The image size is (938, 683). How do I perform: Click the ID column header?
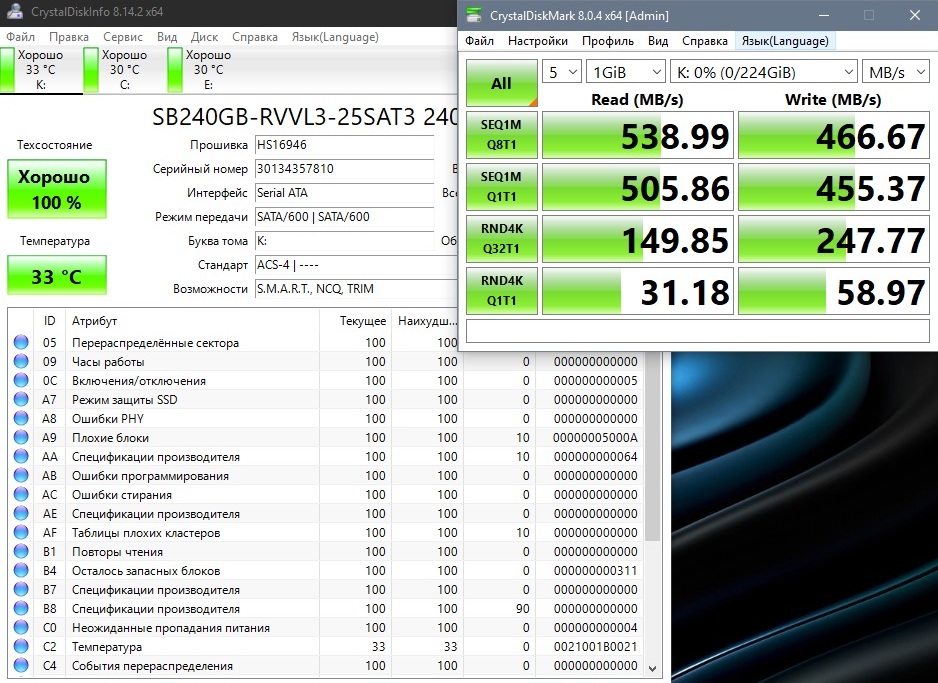pos(50,321)
